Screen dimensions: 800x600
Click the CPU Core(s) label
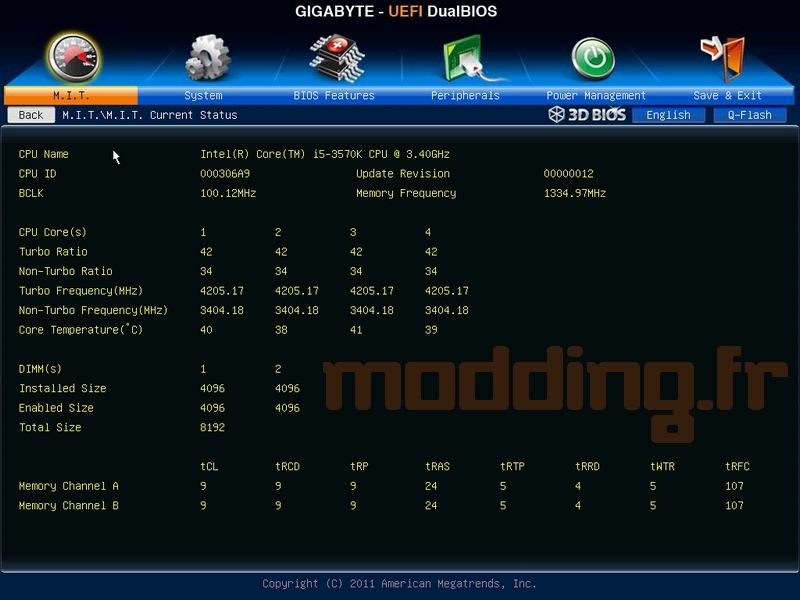(x=53, y=232)
